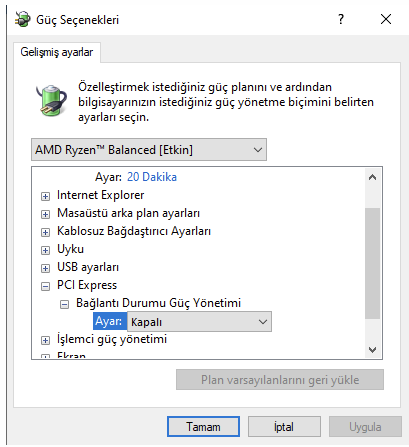Expand Masaüstü arka plan ayarları node
The image size is (409, 447).
(45, 214)
